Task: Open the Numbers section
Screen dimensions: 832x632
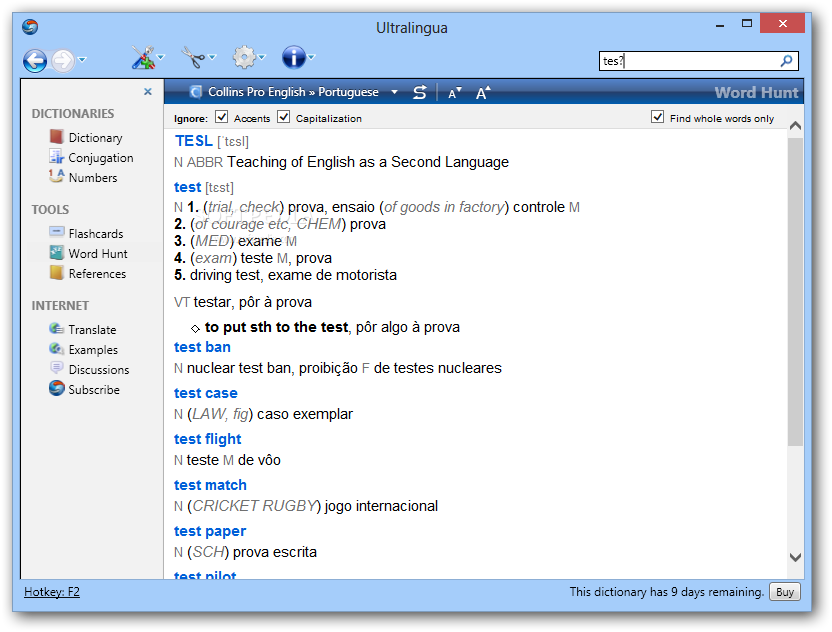Action: (x=93, y=178)
